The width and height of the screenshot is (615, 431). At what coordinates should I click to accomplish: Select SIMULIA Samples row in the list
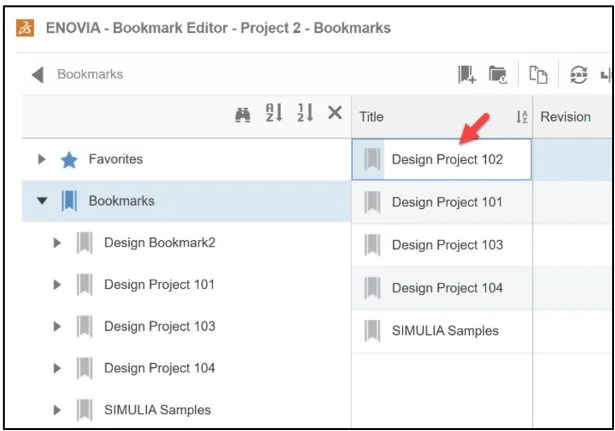tap(444, 331)
